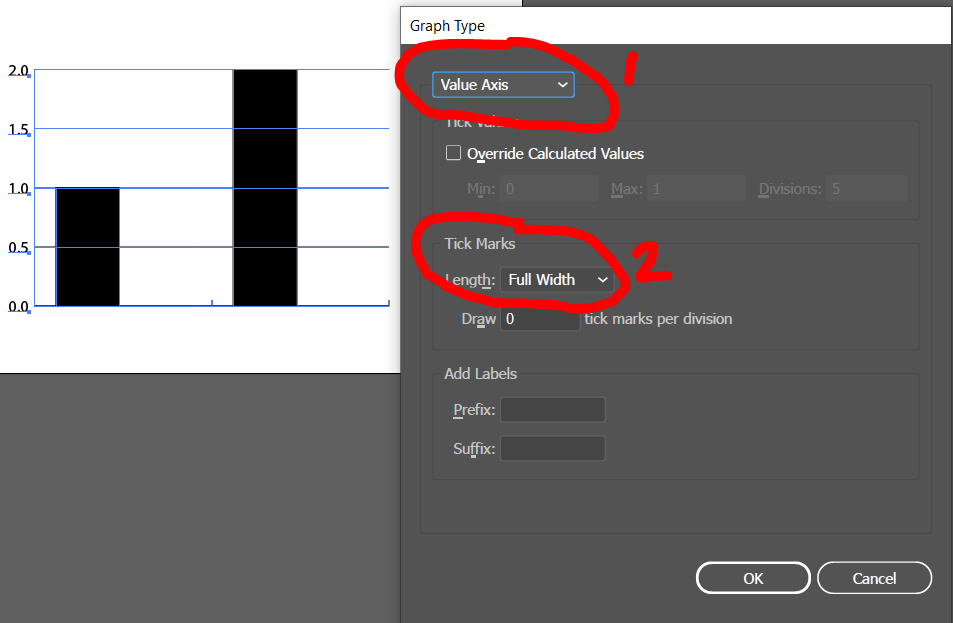This screenshot has height=623, width=953.
Task: Expand the Full Width options list
Action: (556, 280)
